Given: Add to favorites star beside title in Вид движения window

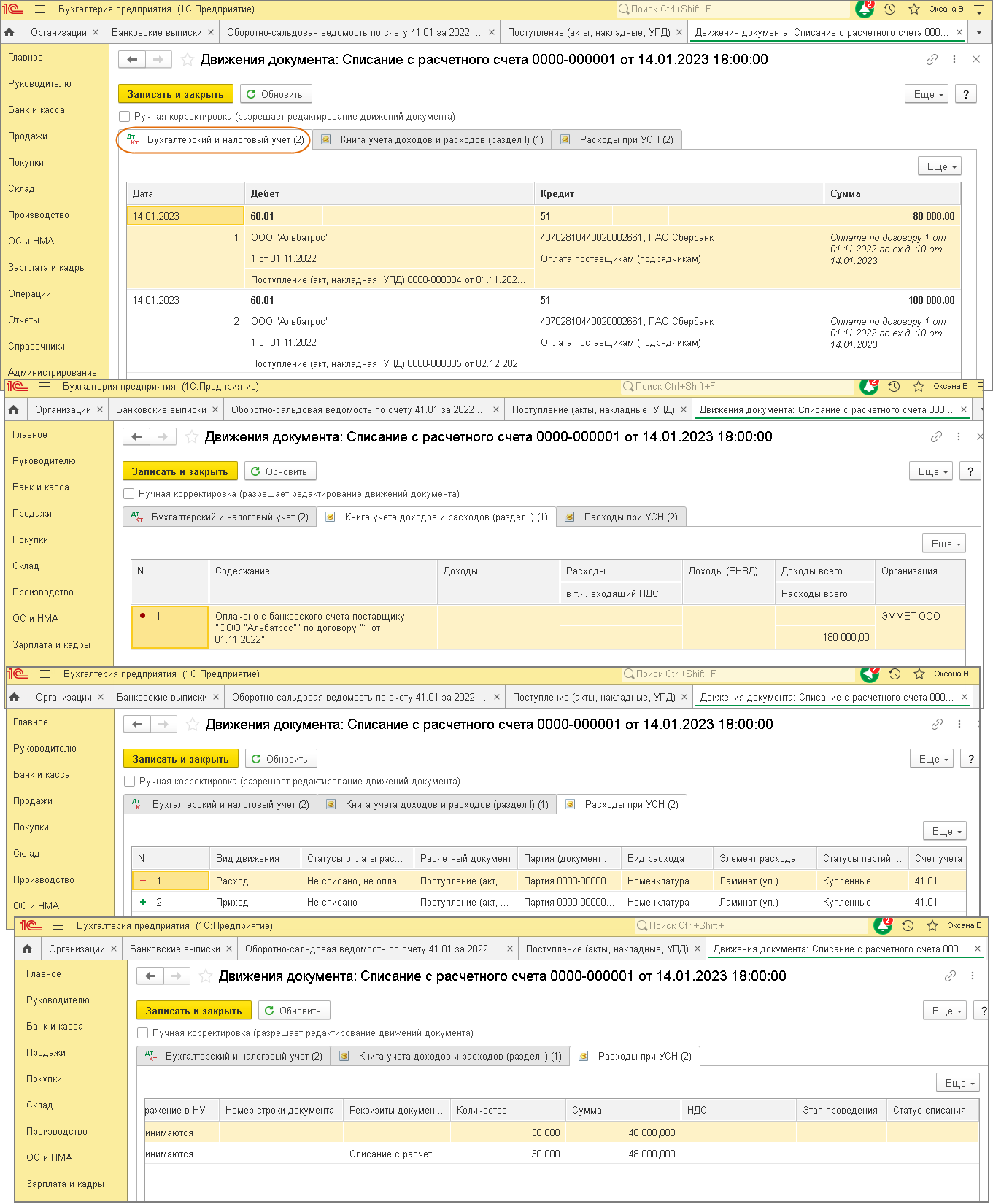Looking at the screenshot, I should coord(193,725).
